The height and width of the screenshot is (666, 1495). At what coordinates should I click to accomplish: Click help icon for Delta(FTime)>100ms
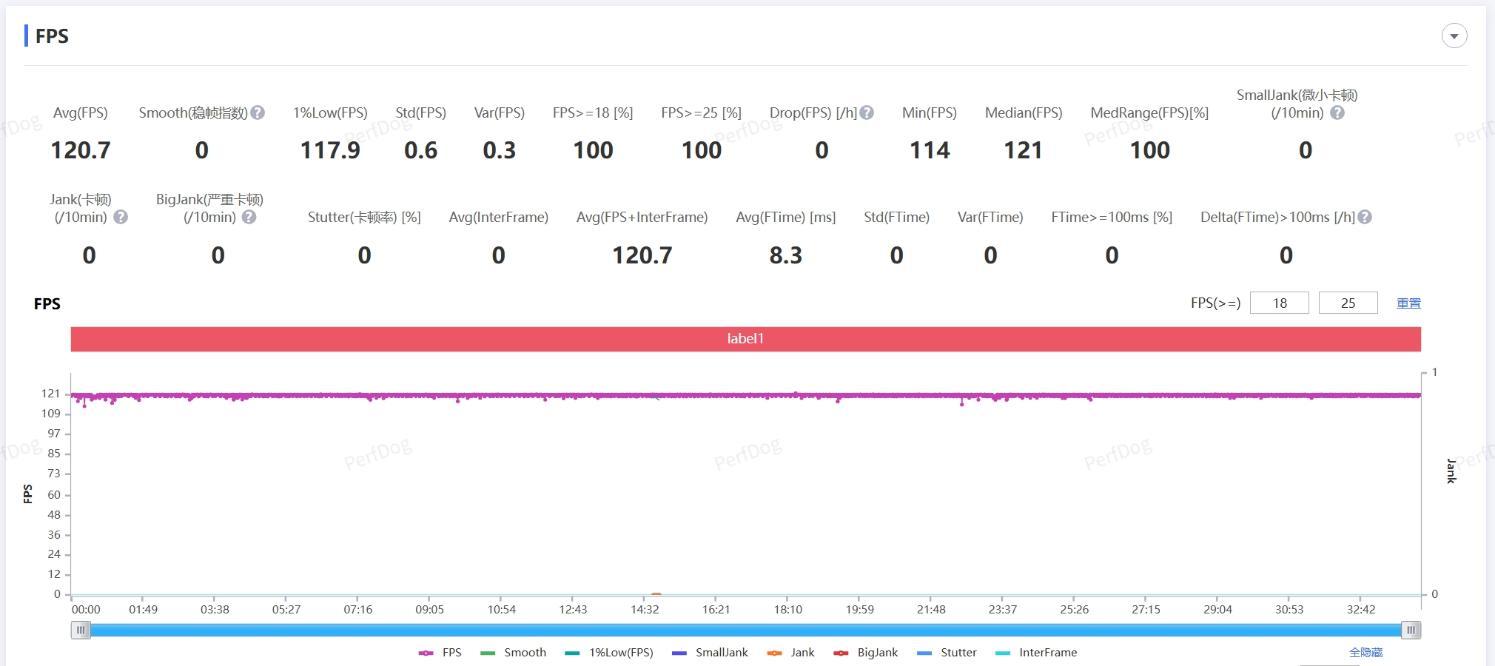coord(1365,217)
